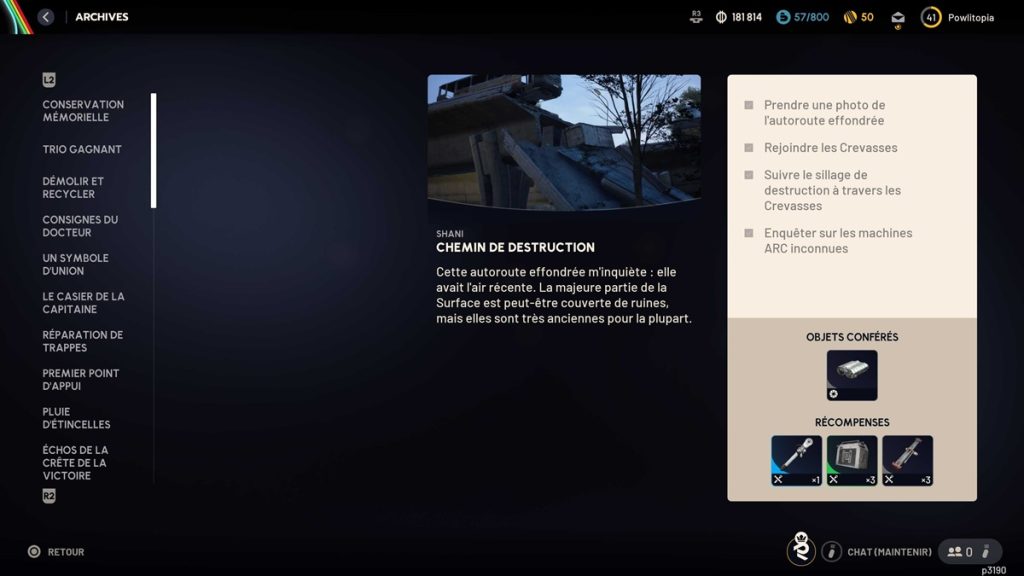Screen dimensions: 1024x576
Task: Click the back arrow next to Archives
Action: (x=46, y=17)
